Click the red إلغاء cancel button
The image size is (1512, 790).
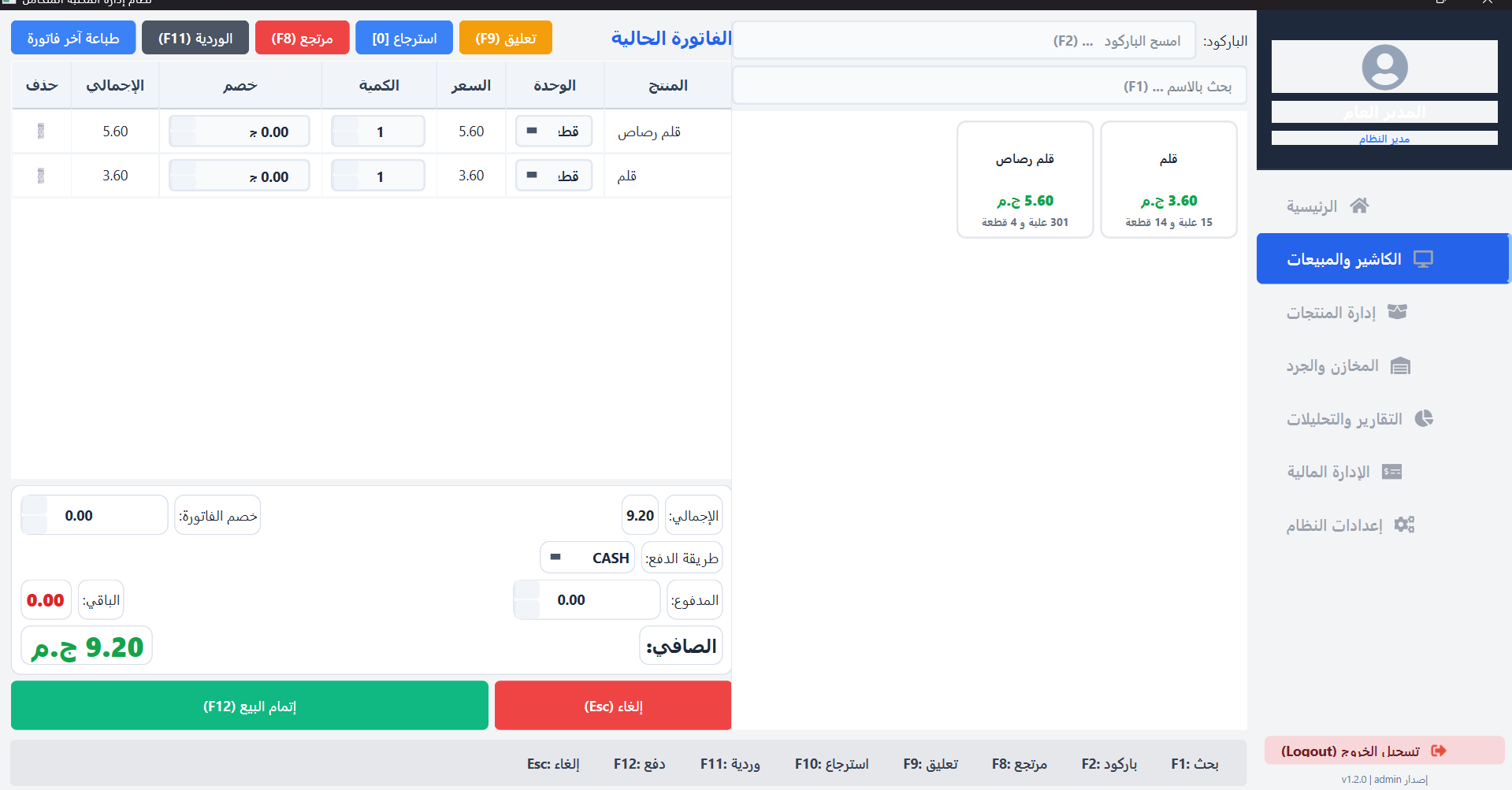click(x=612, y=705)
